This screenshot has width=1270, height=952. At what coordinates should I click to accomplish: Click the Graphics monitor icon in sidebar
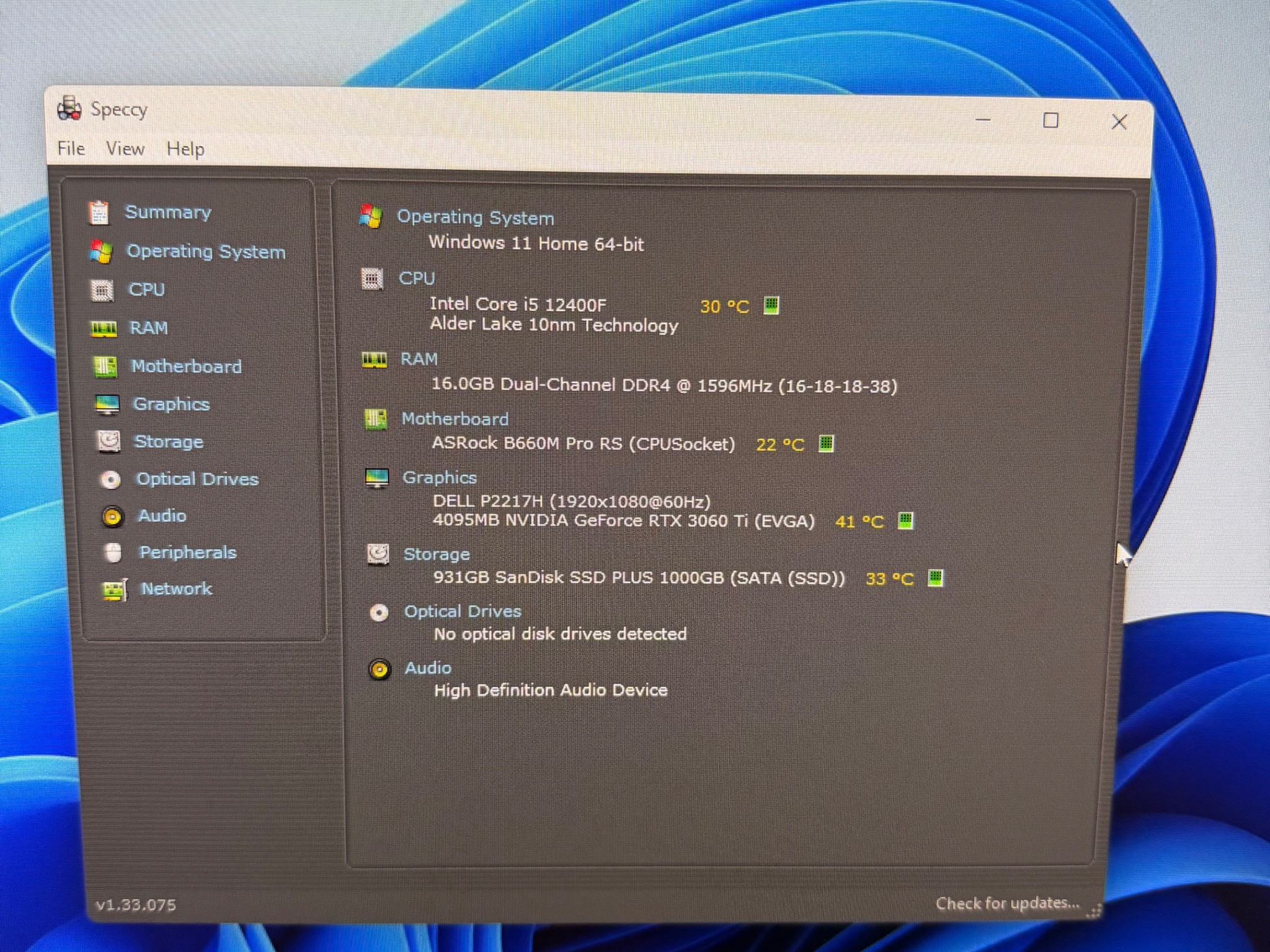107,405
